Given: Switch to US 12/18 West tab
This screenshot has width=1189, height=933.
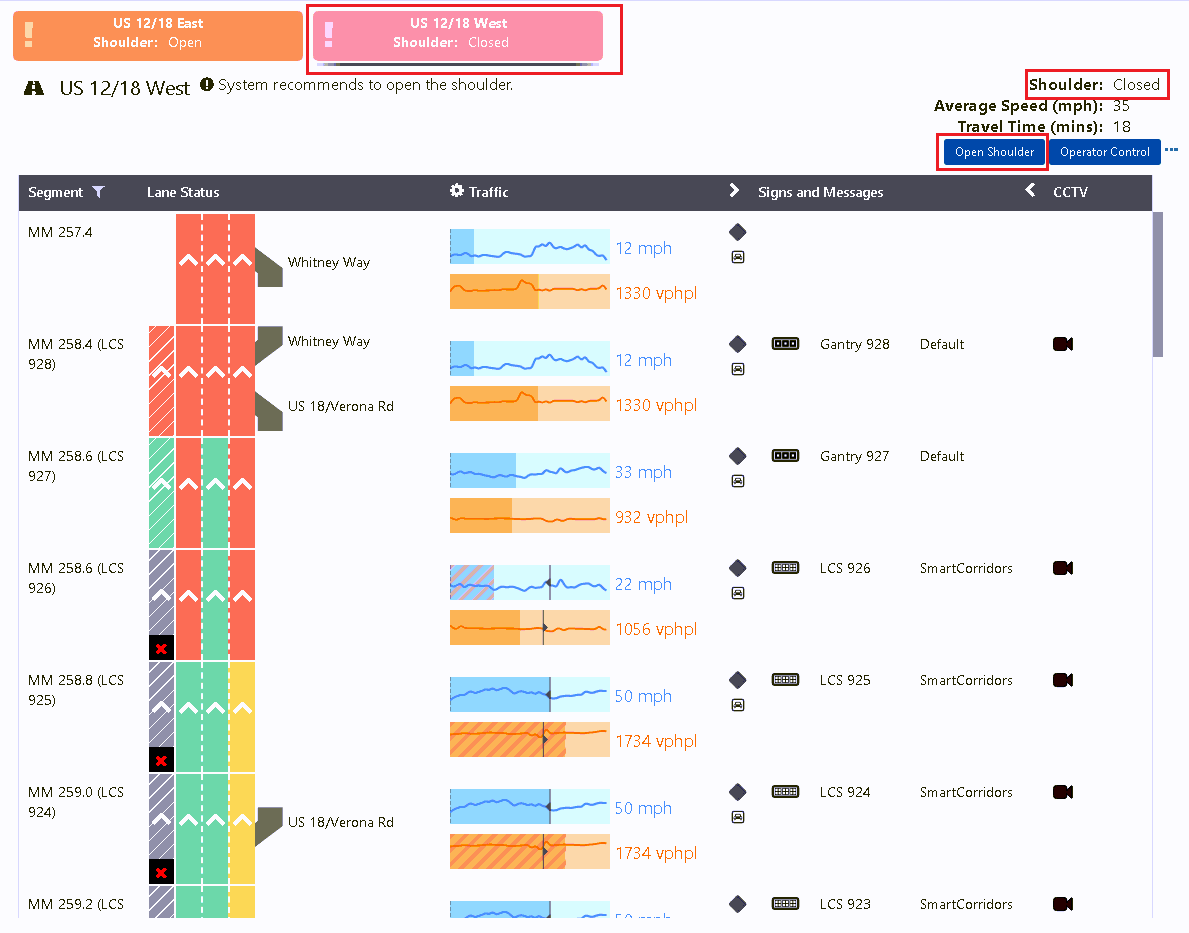Looking at the screenshot, I should click(x=458, y=35).
